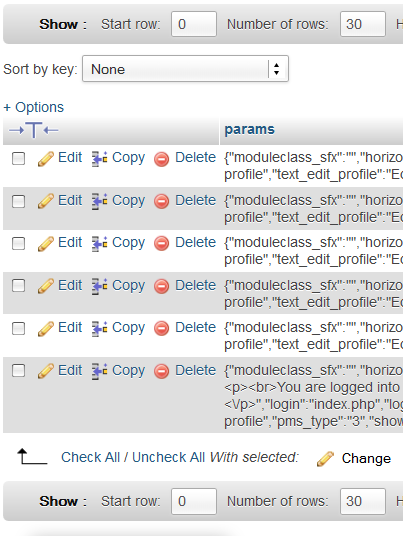Click Edit link in the fifth row

click(x=70, y=327)
